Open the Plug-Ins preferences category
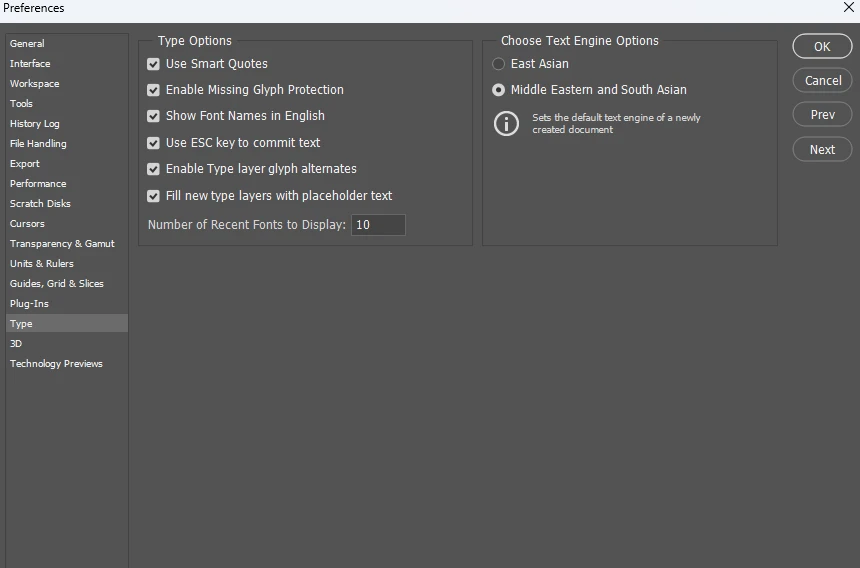Screen dimensions: 860x568 click(x=67, y=304)
